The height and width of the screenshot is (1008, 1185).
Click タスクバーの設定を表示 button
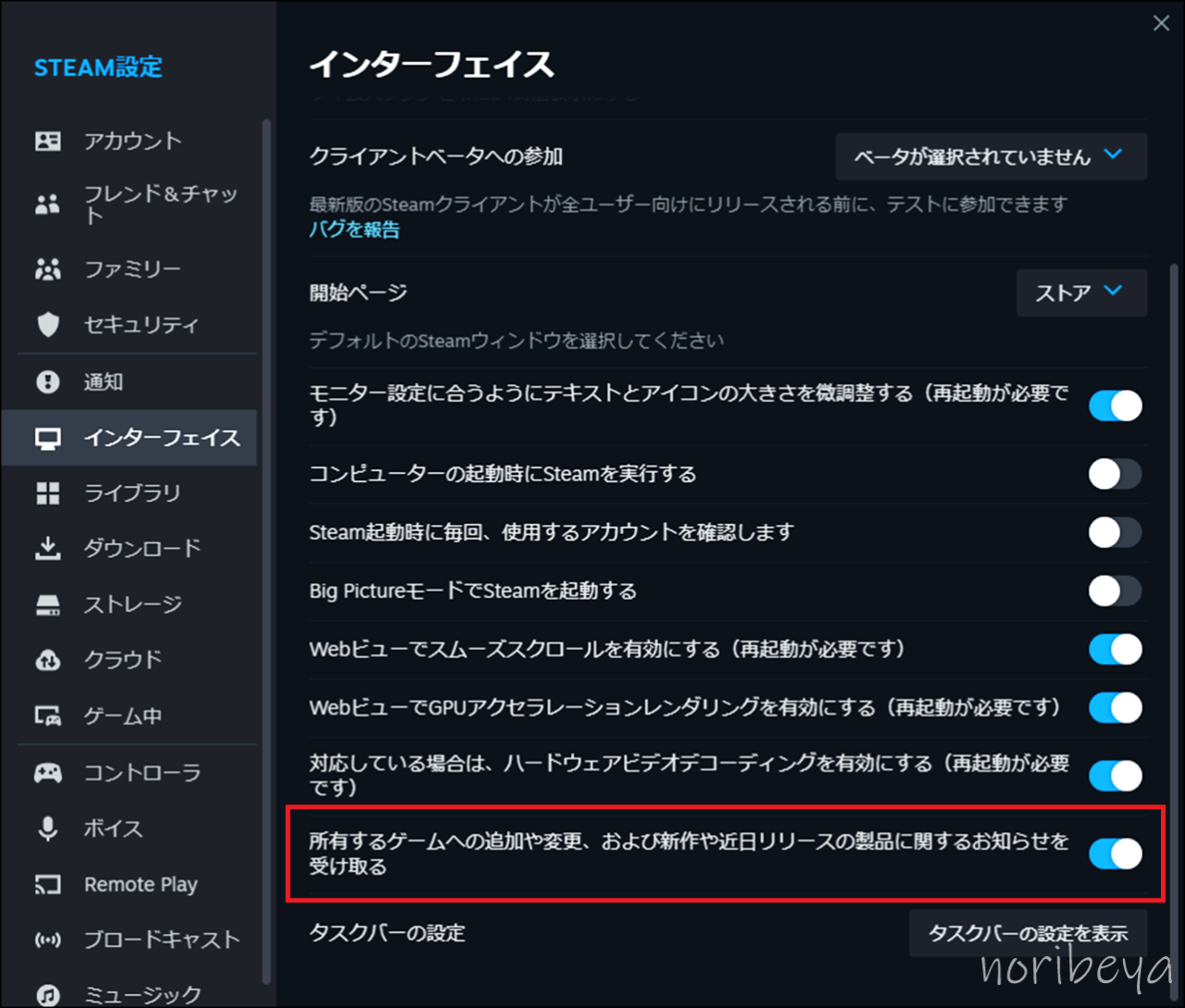pos(1029,933)
